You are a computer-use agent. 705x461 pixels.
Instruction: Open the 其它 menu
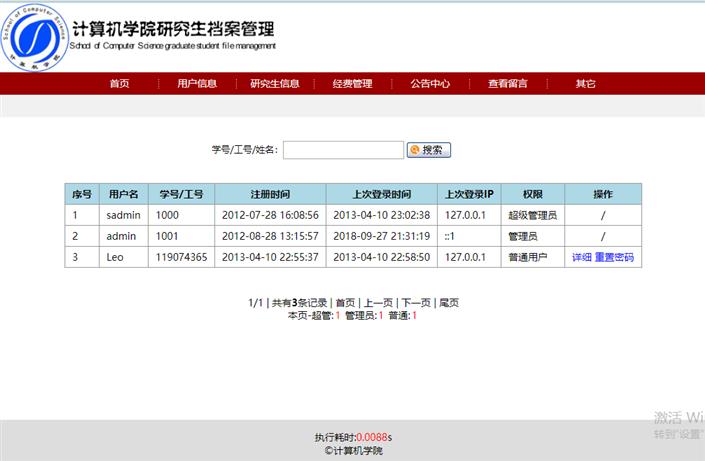[585, 84]
